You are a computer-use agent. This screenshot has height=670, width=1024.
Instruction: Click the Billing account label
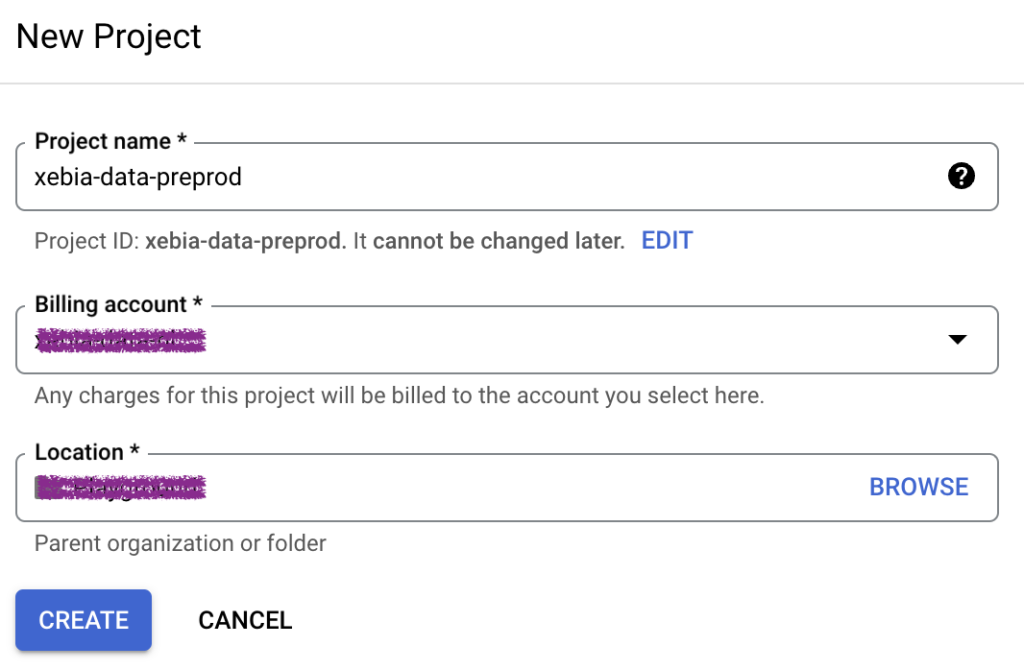click(118, 304)
